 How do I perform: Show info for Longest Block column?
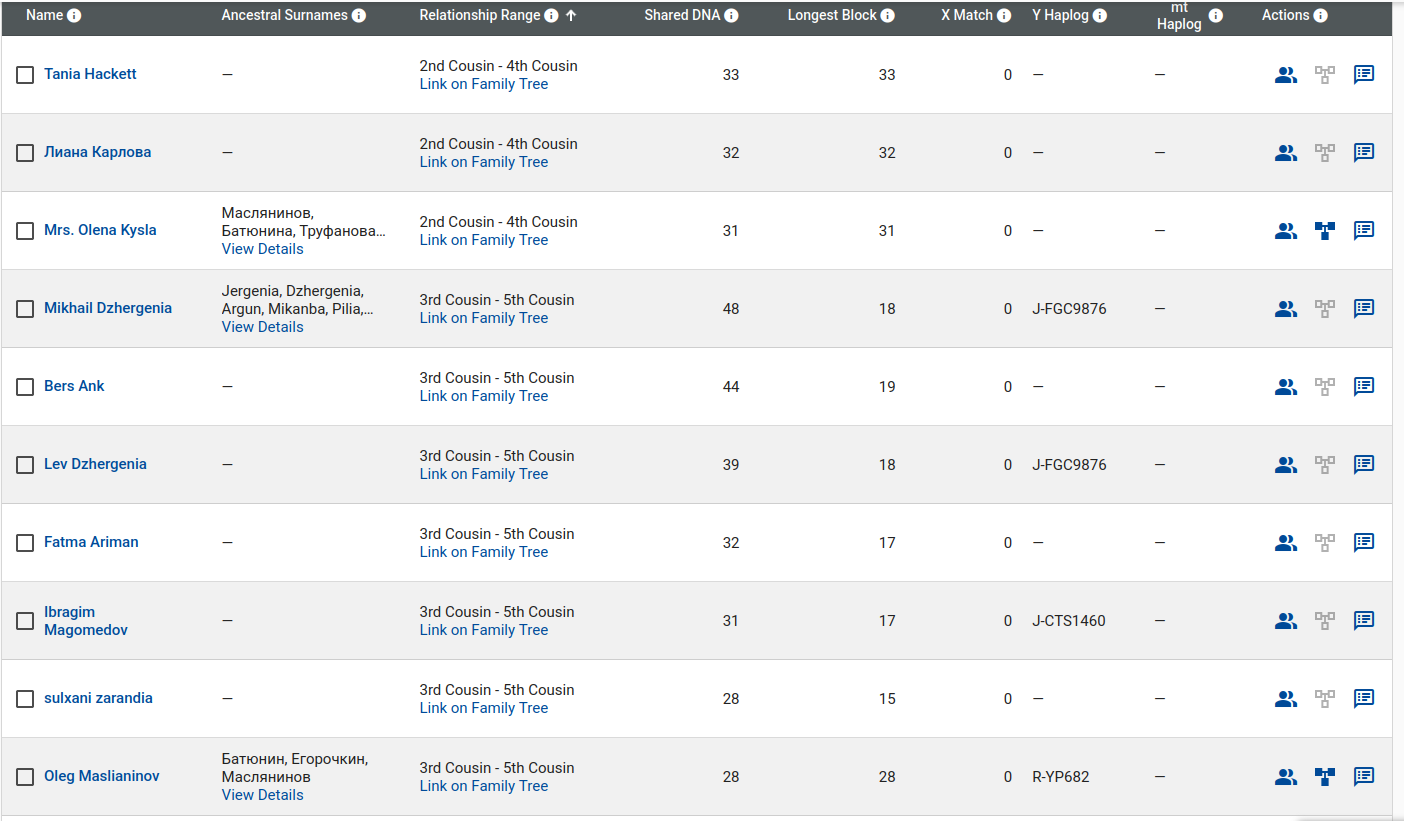point(888,16)
